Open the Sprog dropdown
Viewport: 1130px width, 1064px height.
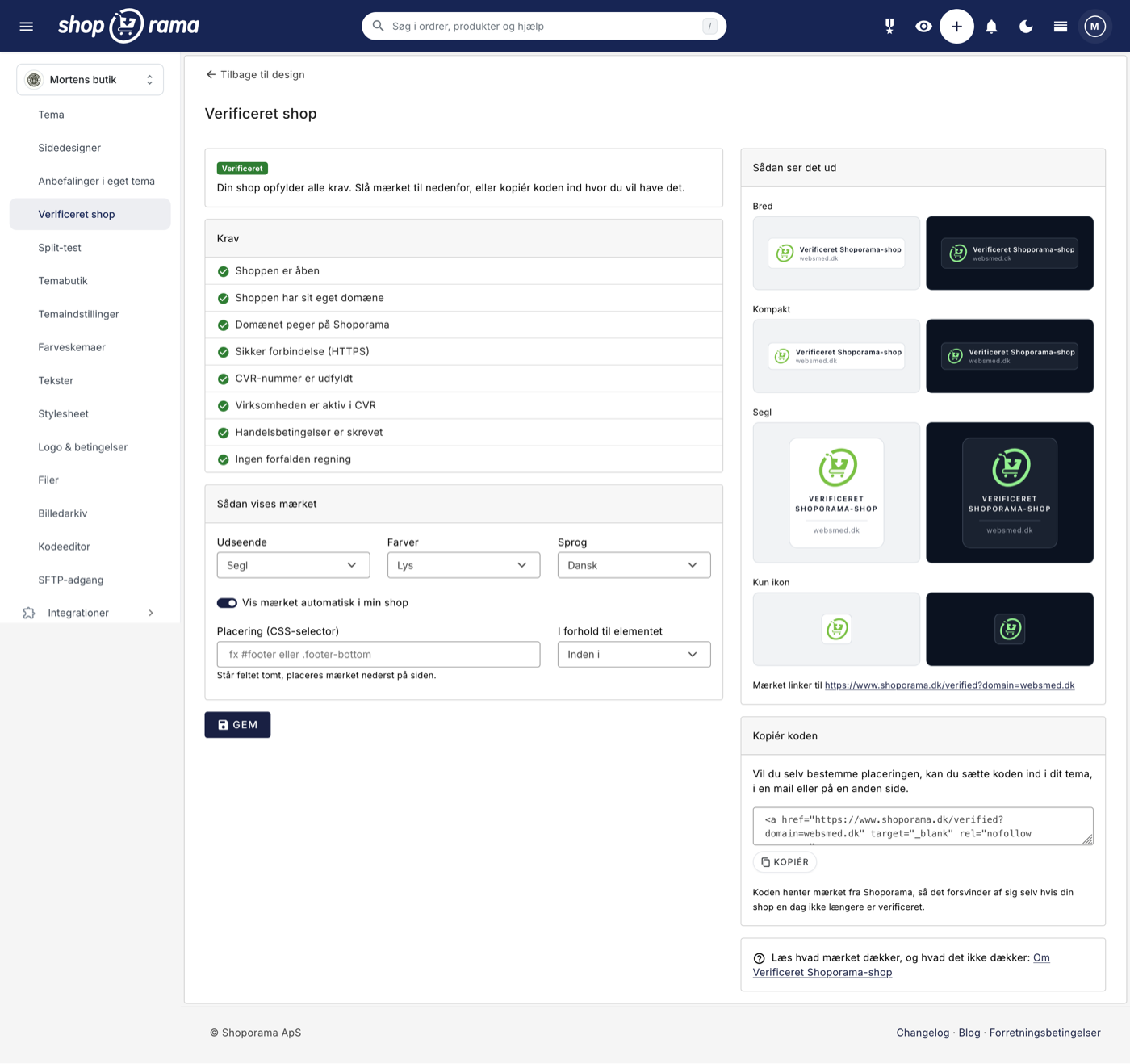pos(634,565)
